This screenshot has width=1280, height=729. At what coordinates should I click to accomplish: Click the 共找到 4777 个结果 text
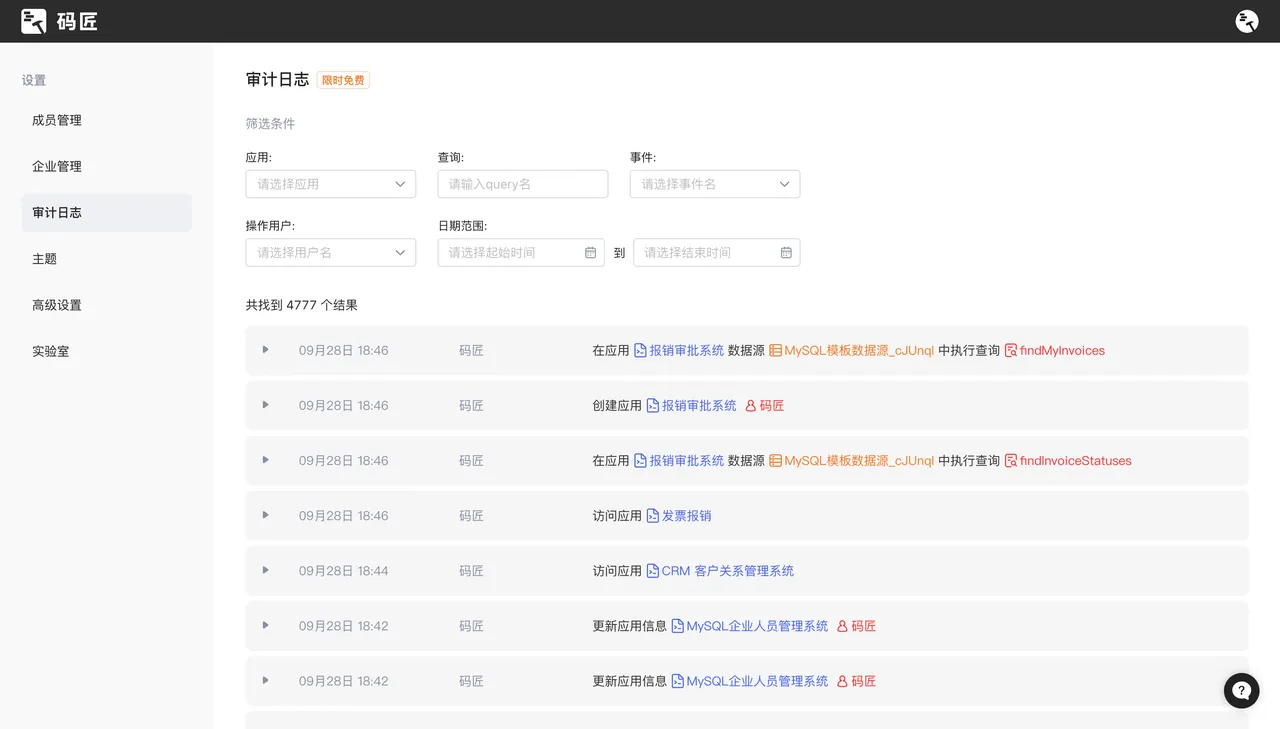click(x=302, y=305)
